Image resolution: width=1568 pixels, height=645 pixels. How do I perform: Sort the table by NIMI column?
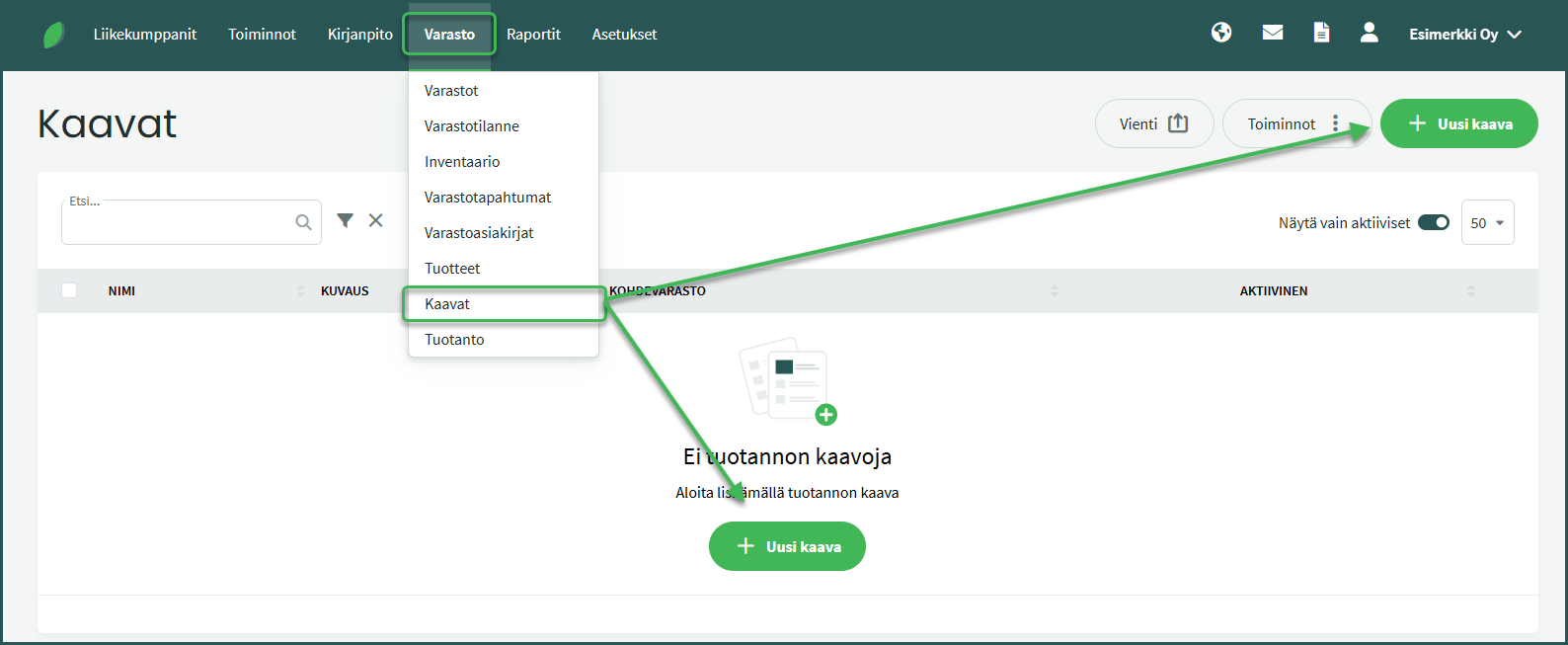point(122,291)
